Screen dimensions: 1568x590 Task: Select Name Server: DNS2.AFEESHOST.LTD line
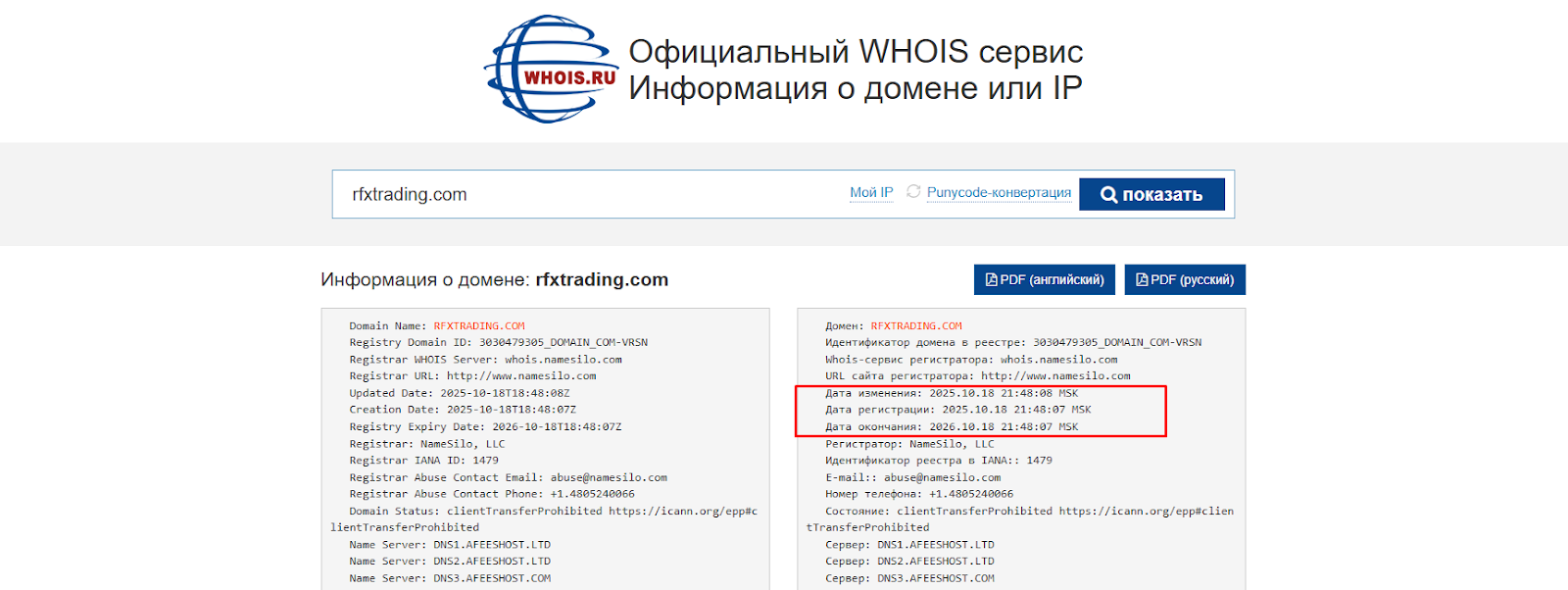tap(450, 562)
